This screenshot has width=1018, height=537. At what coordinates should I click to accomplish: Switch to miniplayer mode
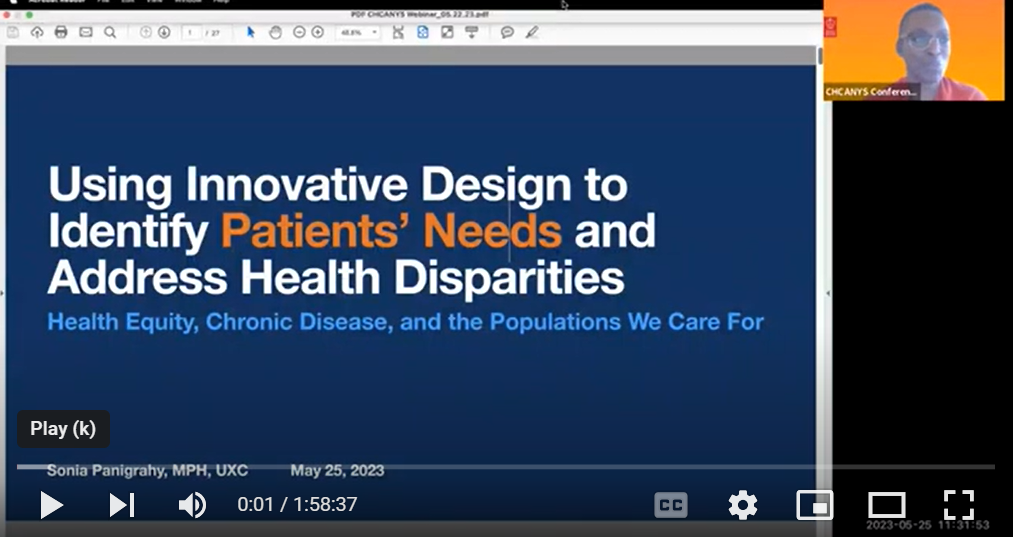point(815,505)
